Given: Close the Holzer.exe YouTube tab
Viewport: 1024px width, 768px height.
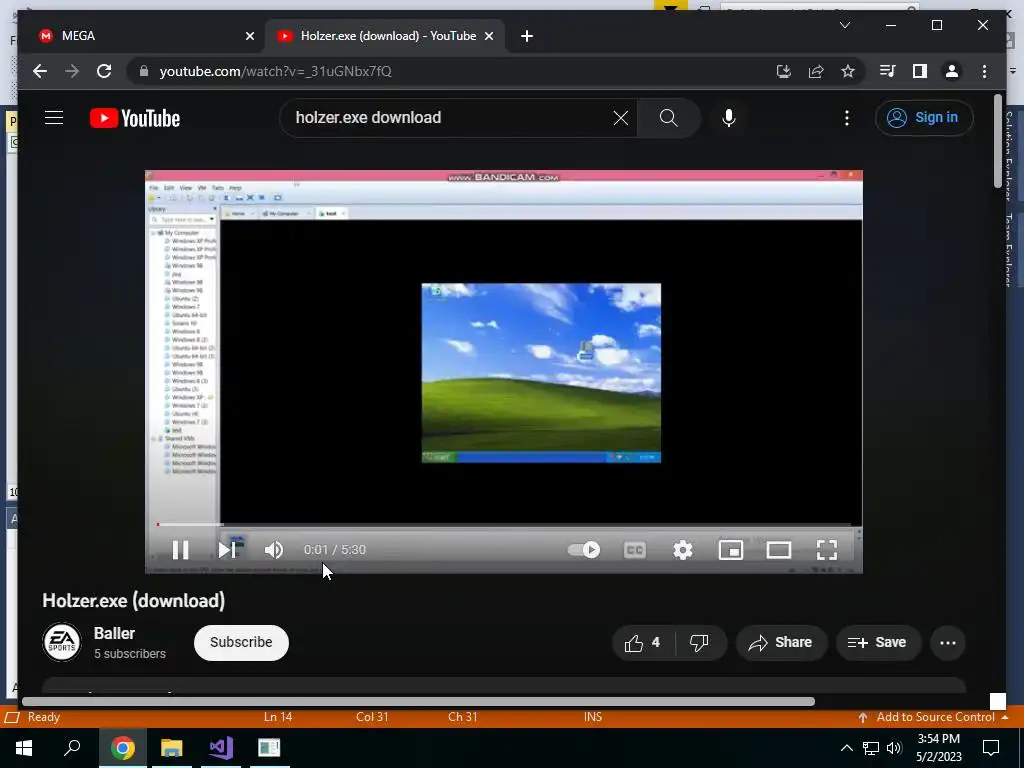Looking at the screenshot, I should point(488,37).
